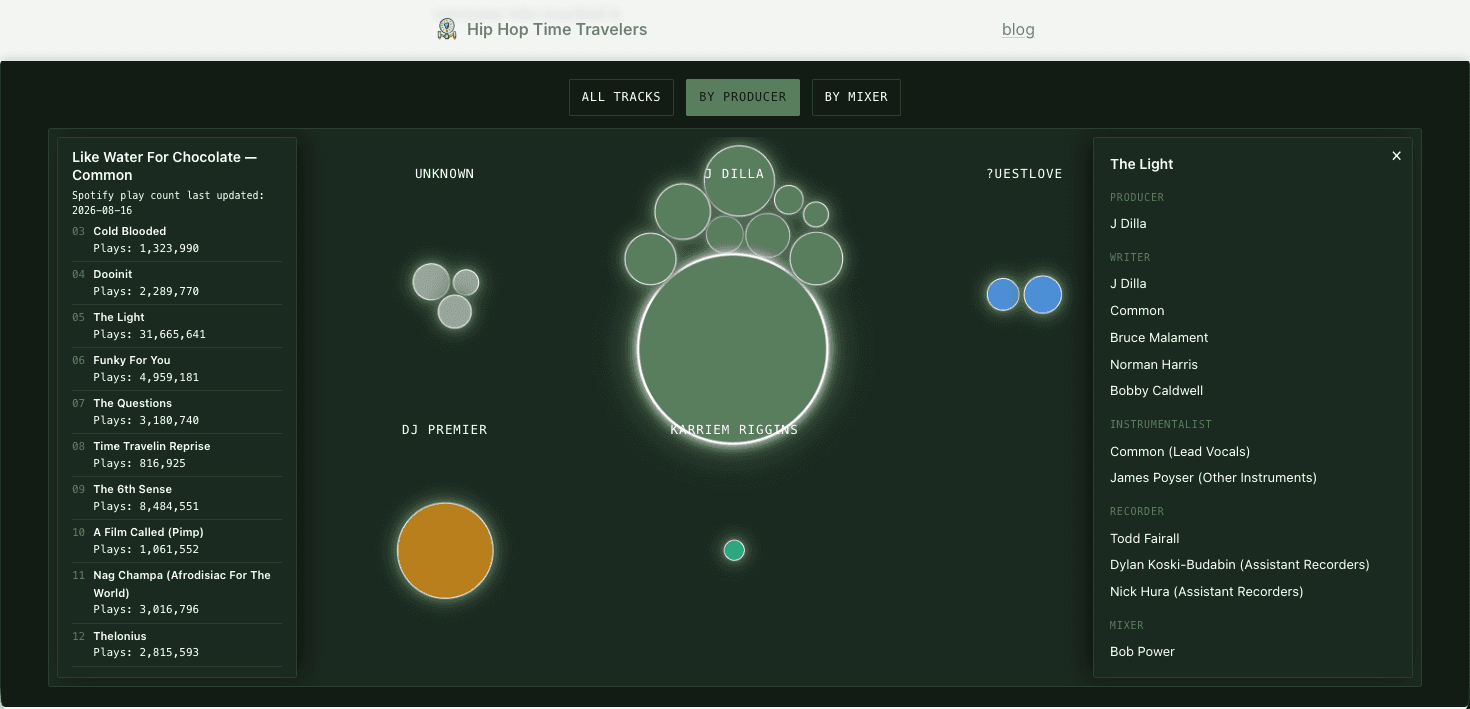Click Dylan Koski-Budabin (Assistant Recorders) entry
The image size is (1470, 709).
(1240, 565)
